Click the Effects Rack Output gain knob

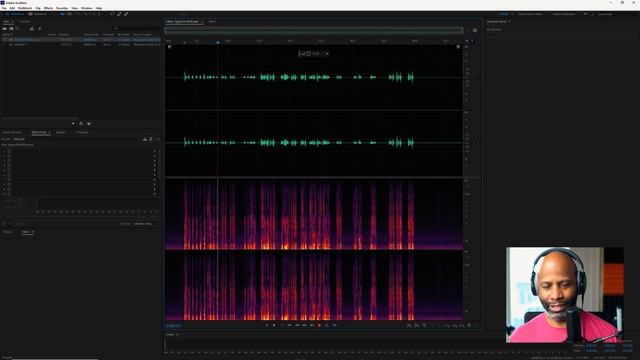20,207
